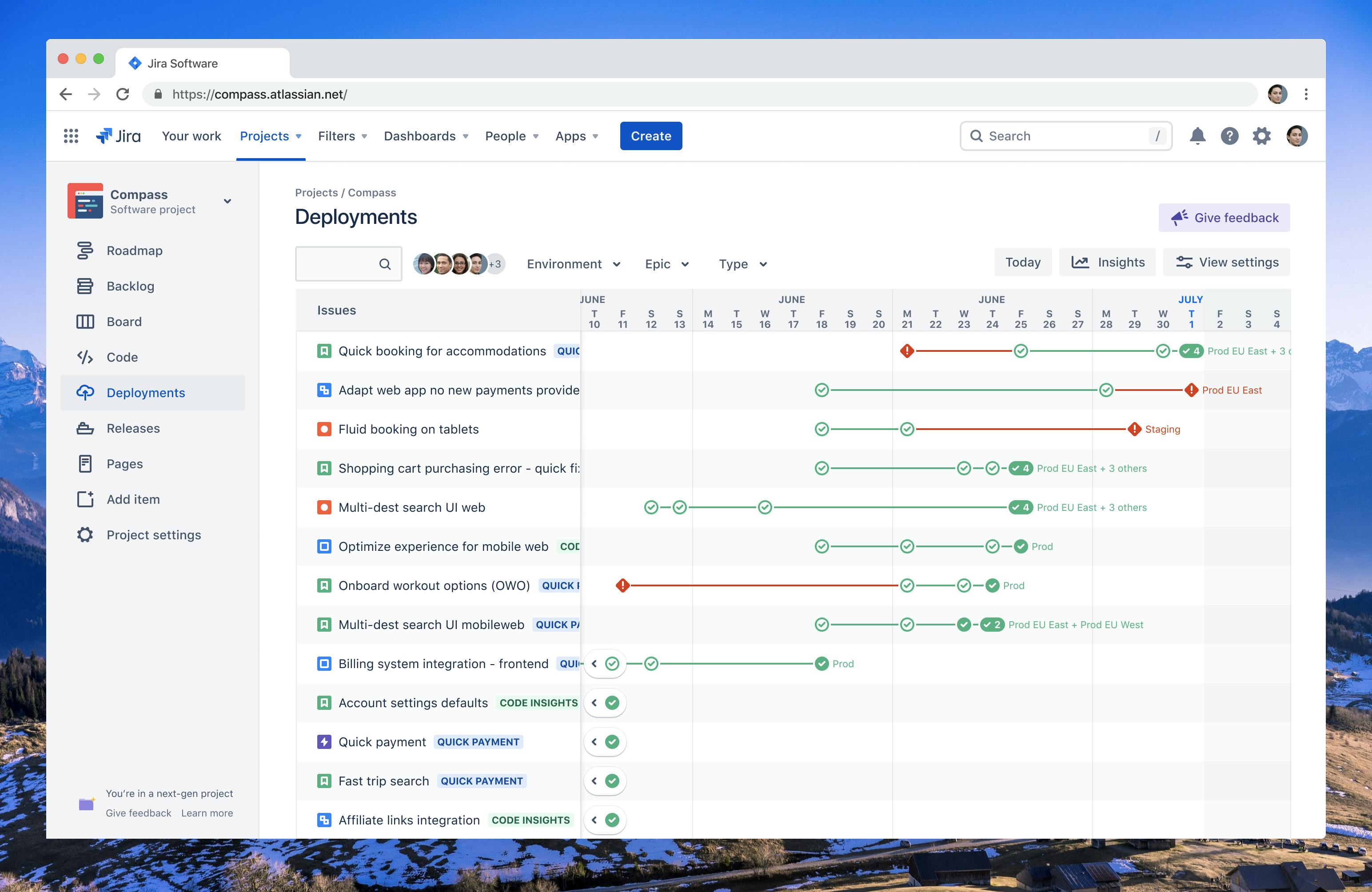Open the Type filter dropdown
The height and width of the screenshot is (892, 1372).
[742, 264]
